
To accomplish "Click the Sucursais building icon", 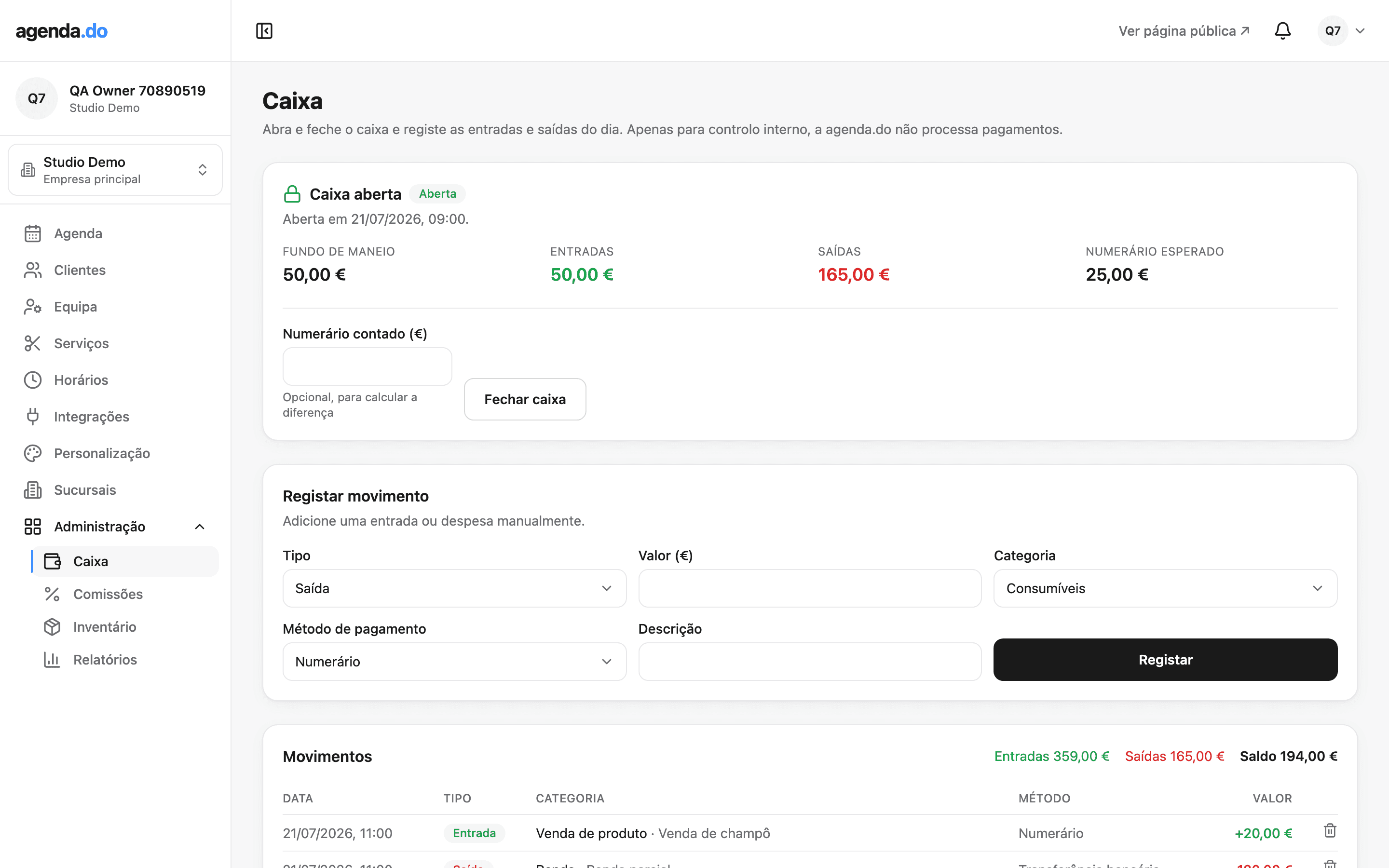I will tap(33, 490).
